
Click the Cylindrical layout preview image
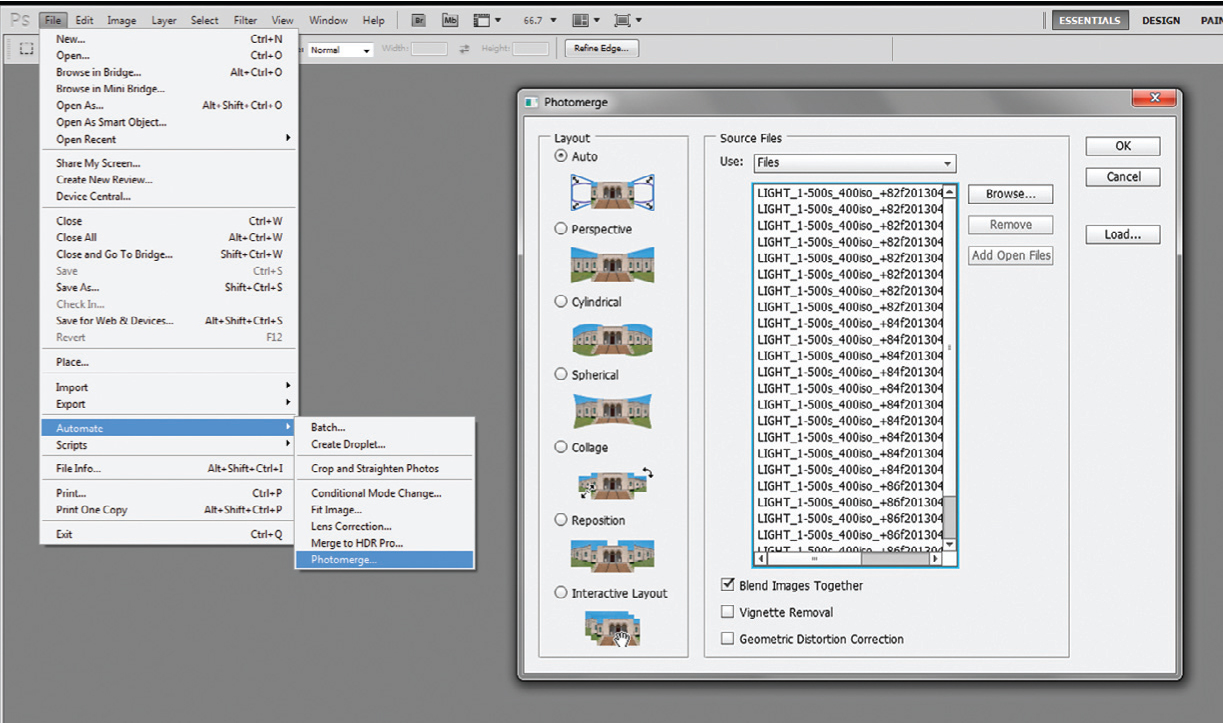pyautogui.click(x=612, y=338)
